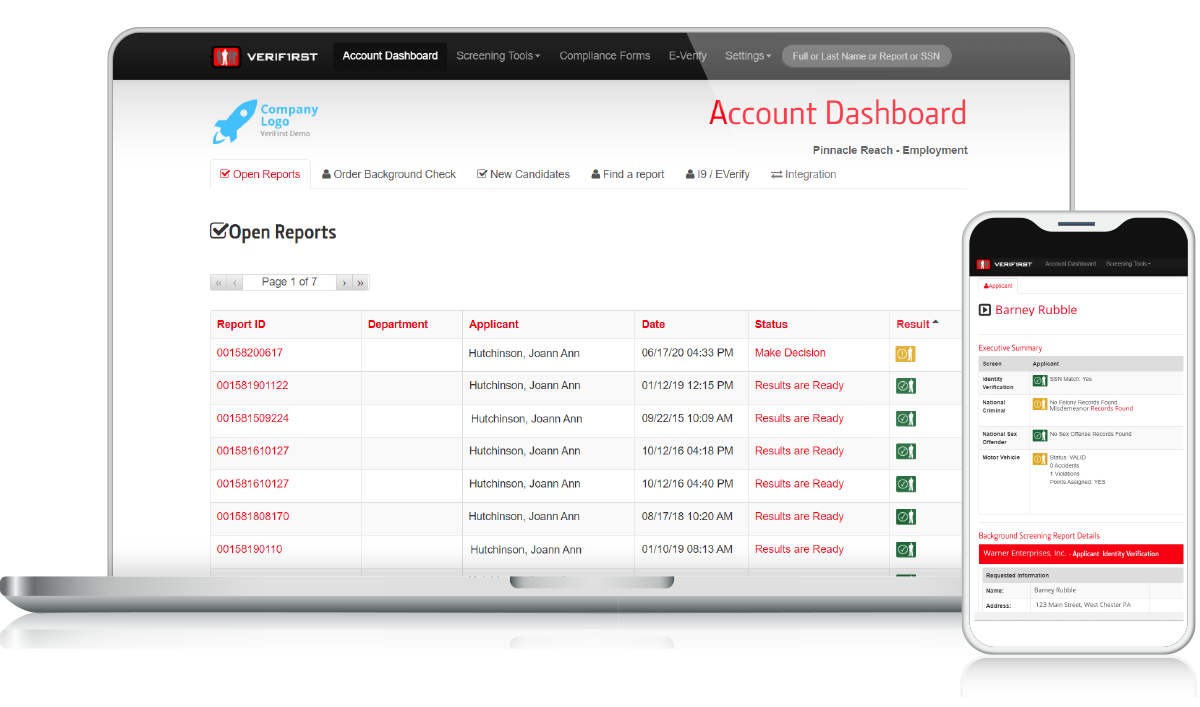
Task: Open the Screening Tools dropdown
Action: [x=498, y=55]
